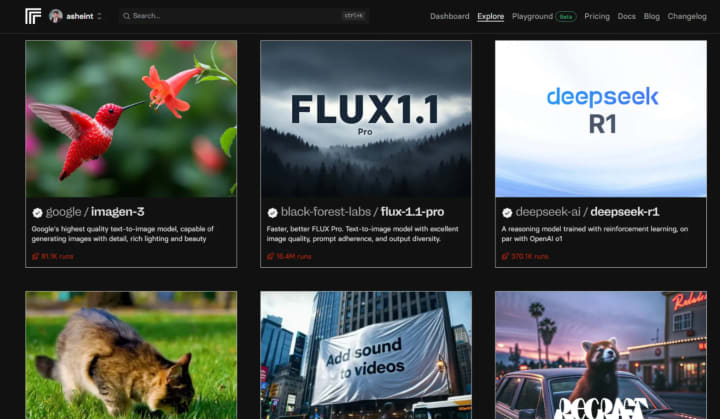
Task: Open the hummingbird imagen-3 thumbnail
Action: click(x=131, y=119)
